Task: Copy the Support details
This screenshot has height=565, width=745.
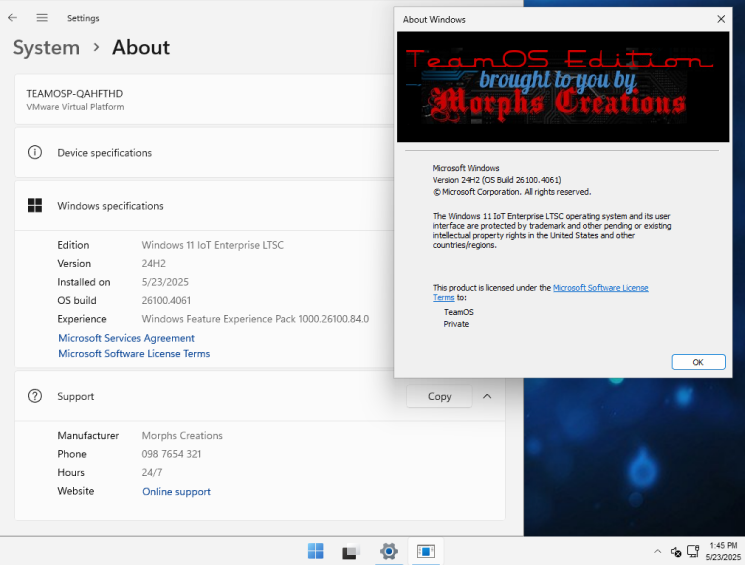Action: (x=439, y=396)
